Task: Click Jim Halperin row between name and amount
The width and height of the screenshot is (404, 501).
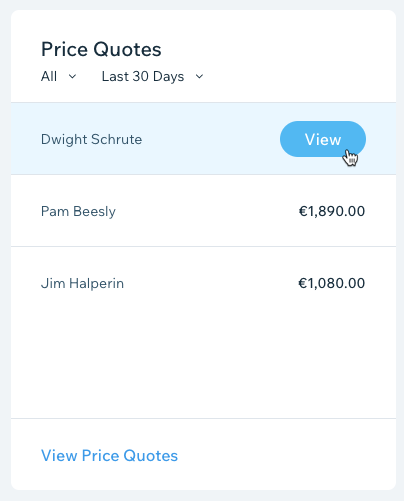Action: [211, 283]
